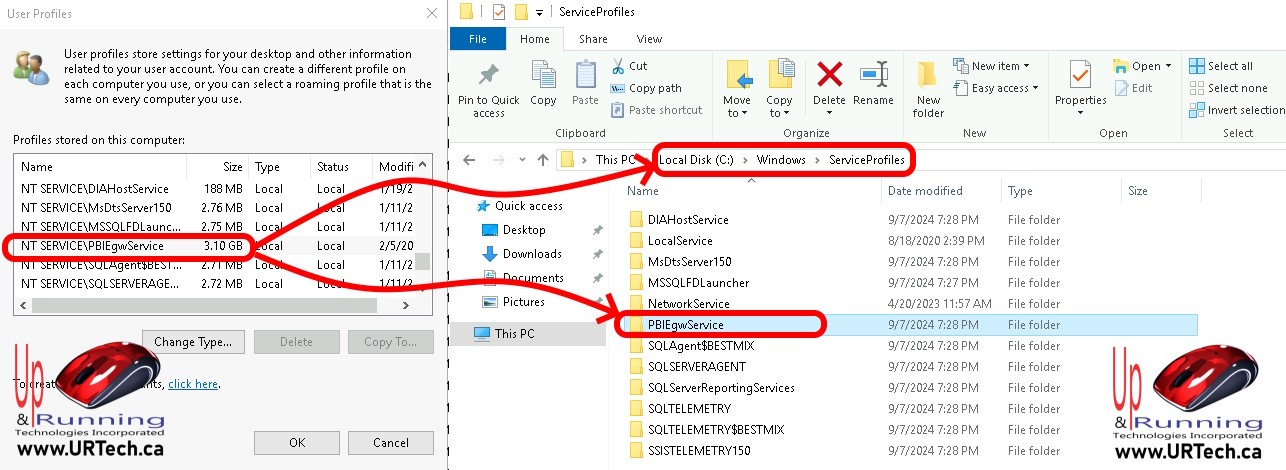
Task: Select Downloads in Quick access pane
Action: point(532,254)
